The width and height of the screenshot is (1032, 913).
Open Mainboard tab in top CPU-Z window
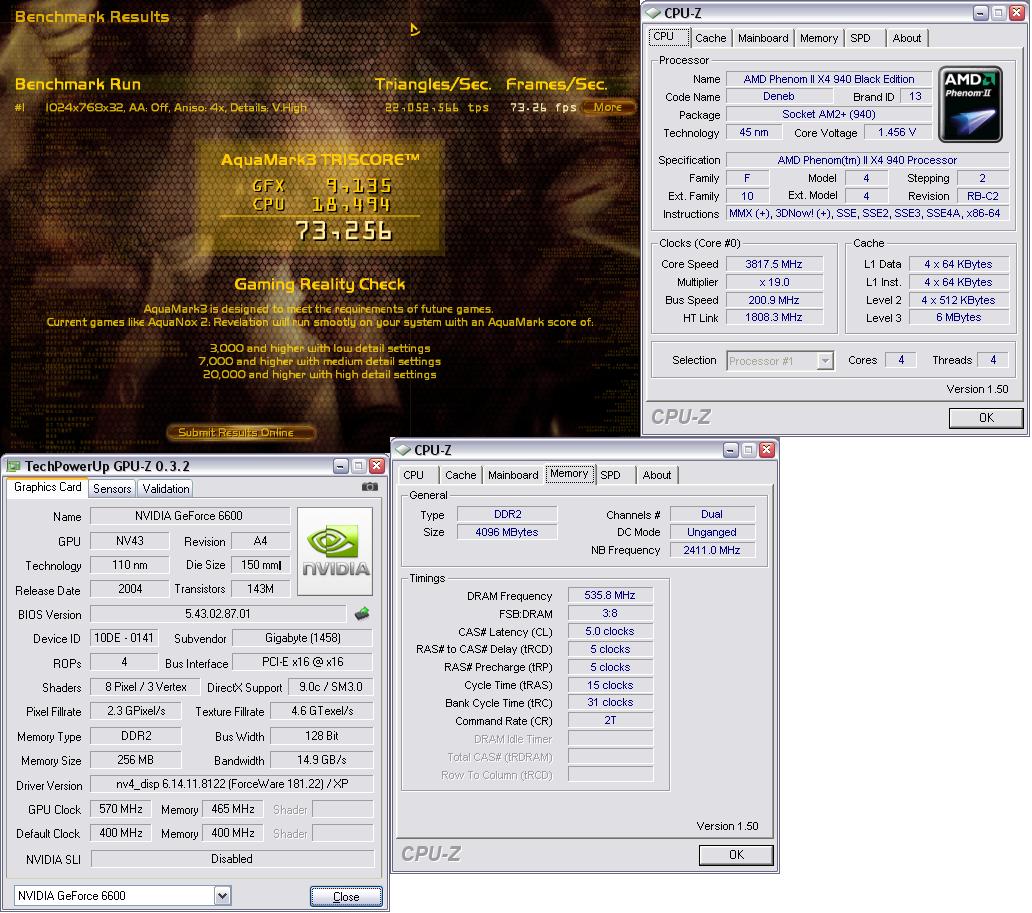(x=763, y=38)
